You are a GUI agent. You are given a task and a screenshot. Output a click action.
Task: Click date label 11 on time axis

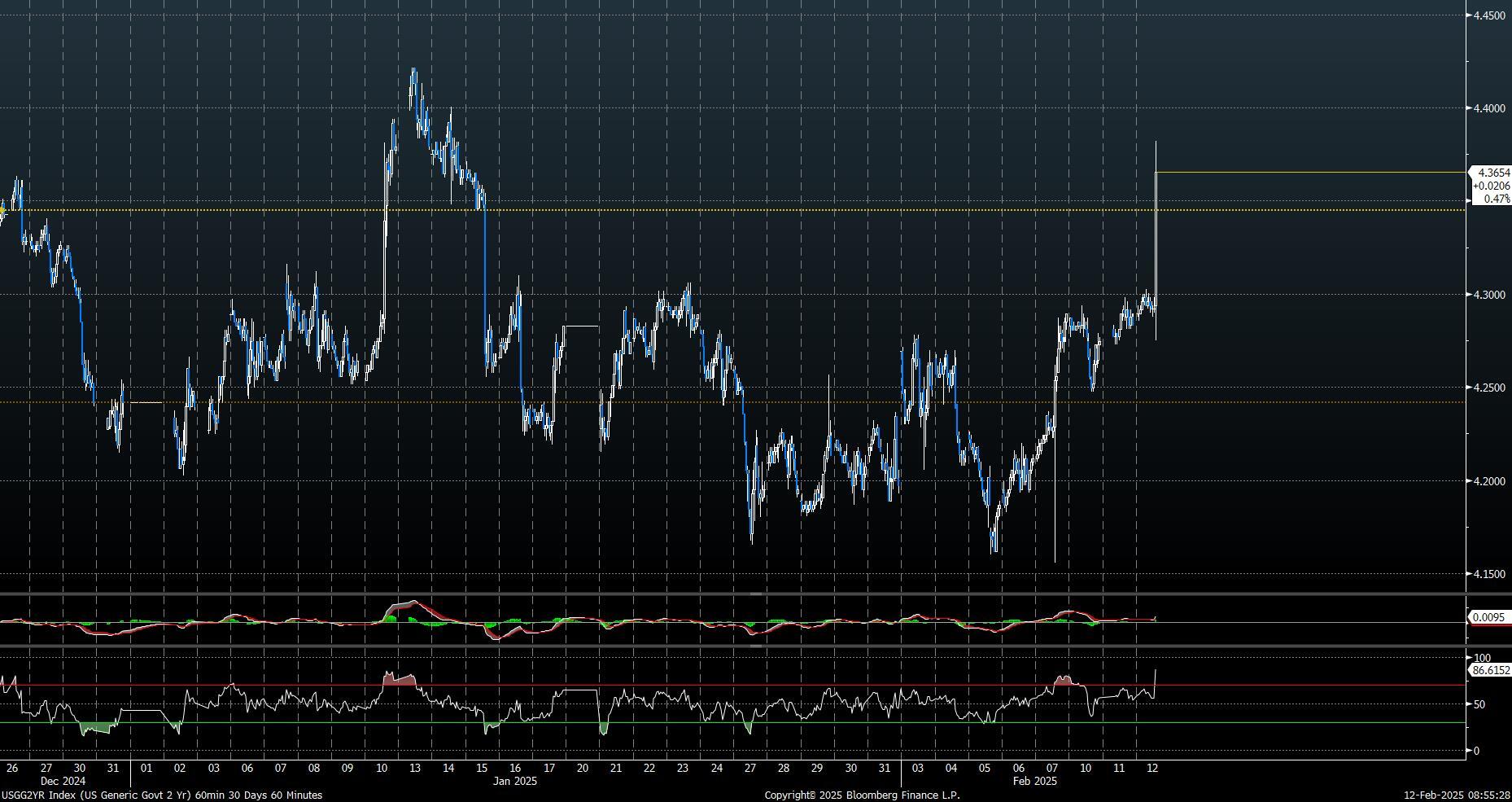[1119, 768]
